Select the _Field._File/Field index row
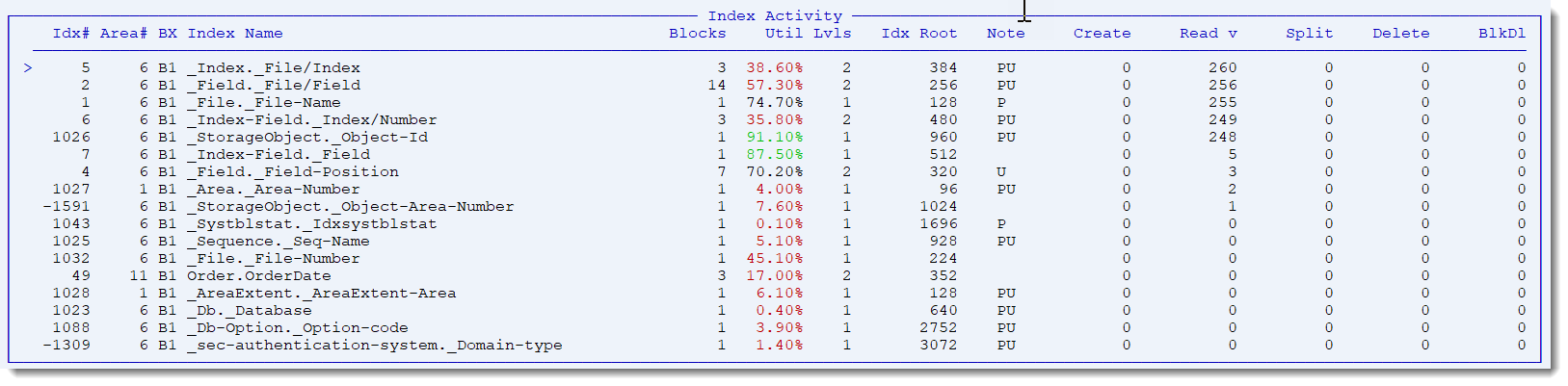This screenshot has height=386, width=1568. coord(274,86)
